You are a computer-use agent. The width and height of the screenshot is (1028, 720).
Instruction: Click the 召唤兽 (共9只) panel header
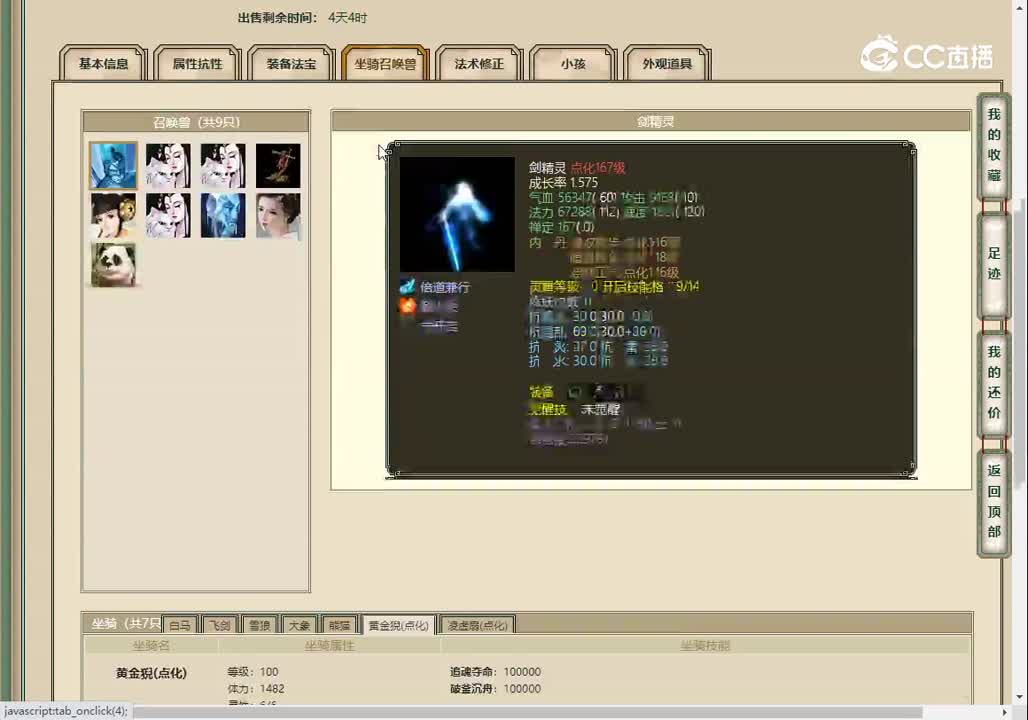[x=196, y=122]
